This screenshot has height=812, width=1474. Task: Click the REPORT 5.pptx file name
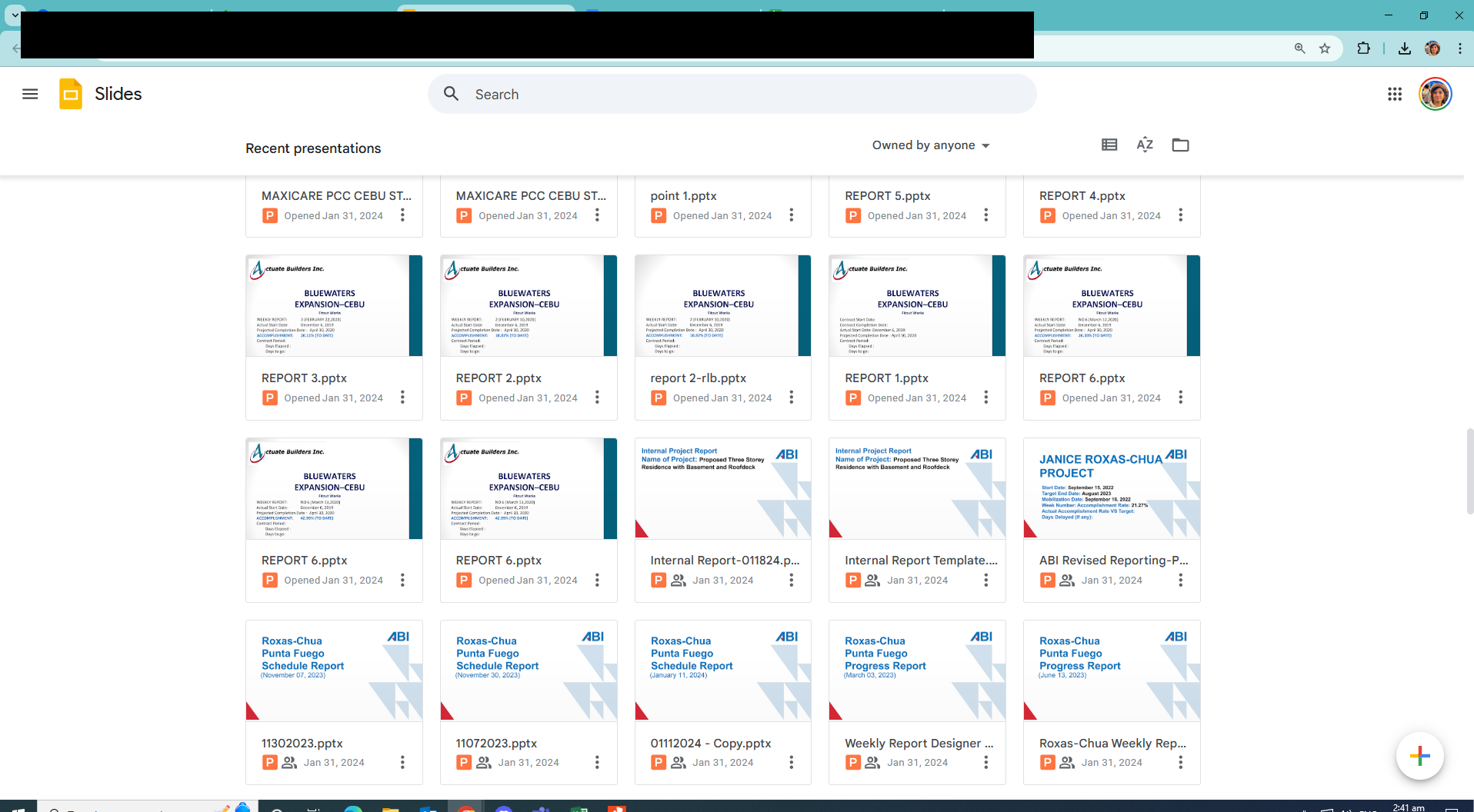pyautogui.click(x=888, y=196)
